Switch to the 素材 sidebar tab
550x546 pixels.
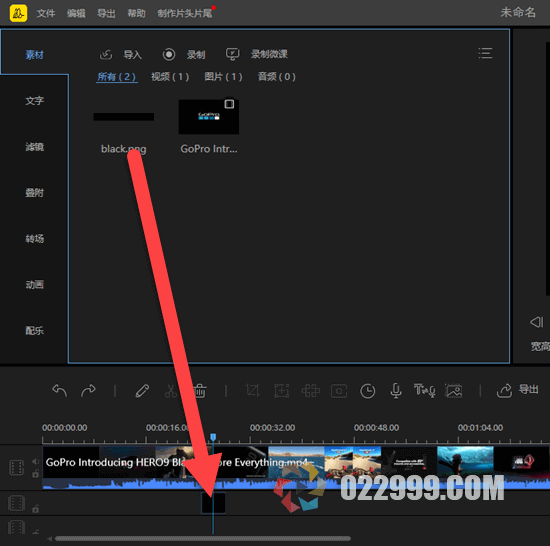34,55
